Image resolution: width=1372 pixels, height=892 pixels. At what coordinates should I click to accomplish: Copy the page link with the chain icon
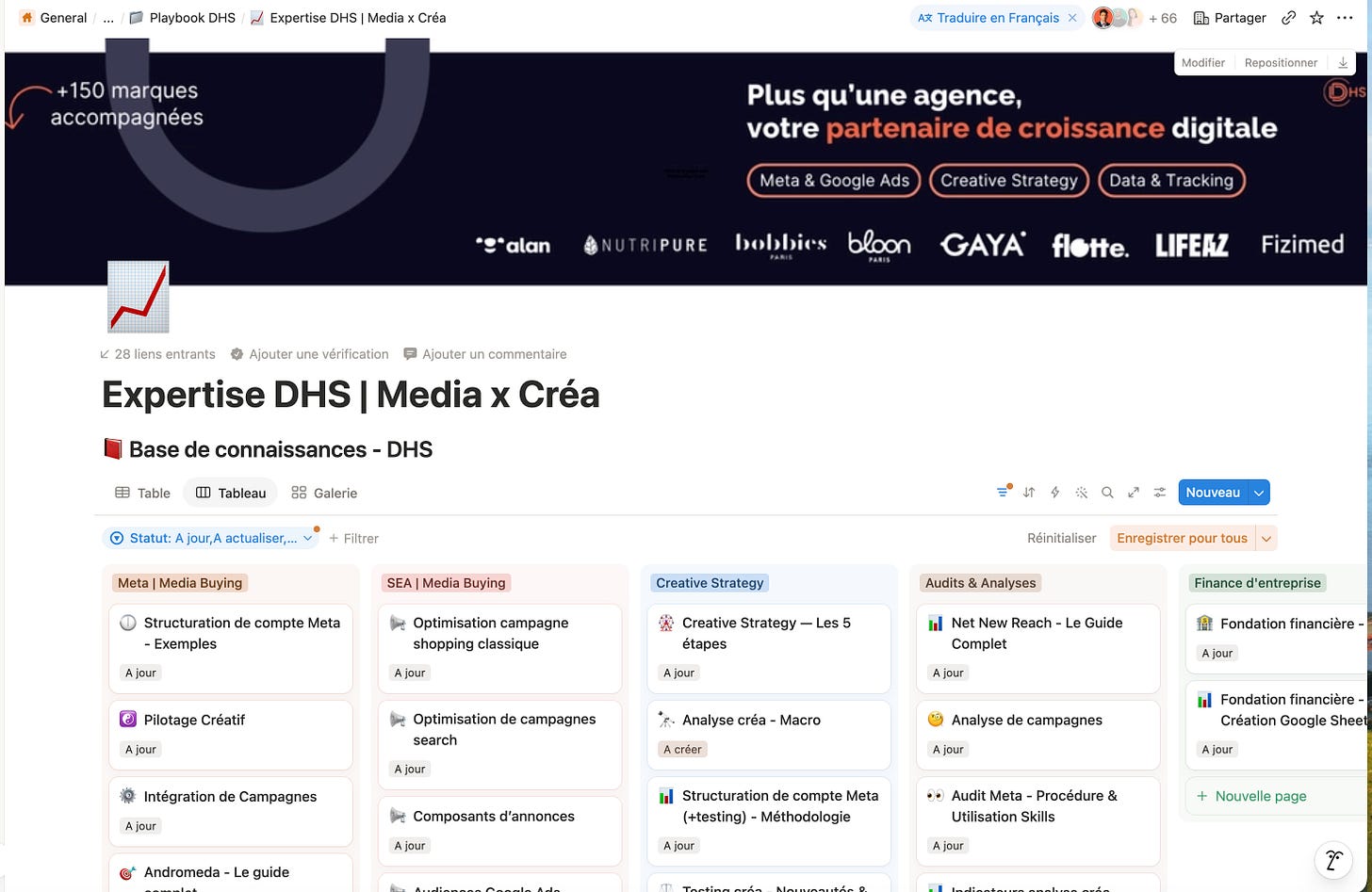click(1288, 18)
